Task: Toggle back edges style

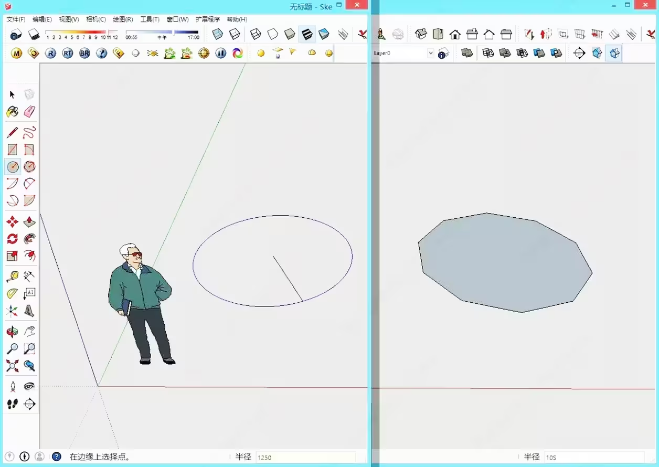Action: click(235, 34)
